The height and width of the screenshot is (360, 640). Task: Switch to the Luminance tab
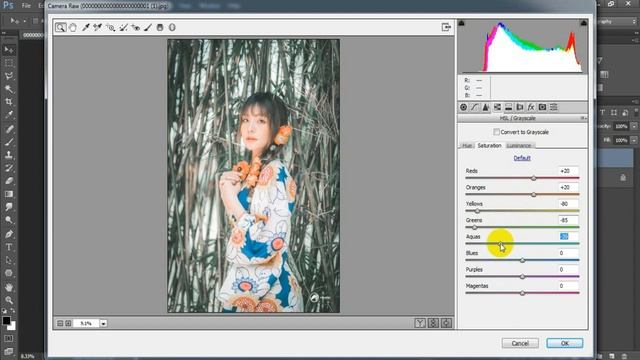coord(519,146)
